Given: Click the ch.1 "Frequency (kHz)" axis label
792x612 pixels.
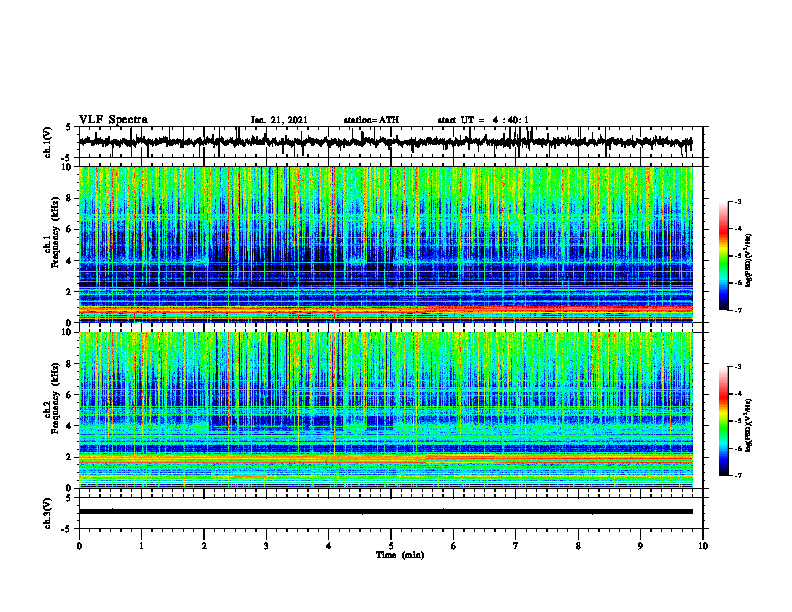Looking at the screenshot, I should pyautogui.click(x=55, y=232).
